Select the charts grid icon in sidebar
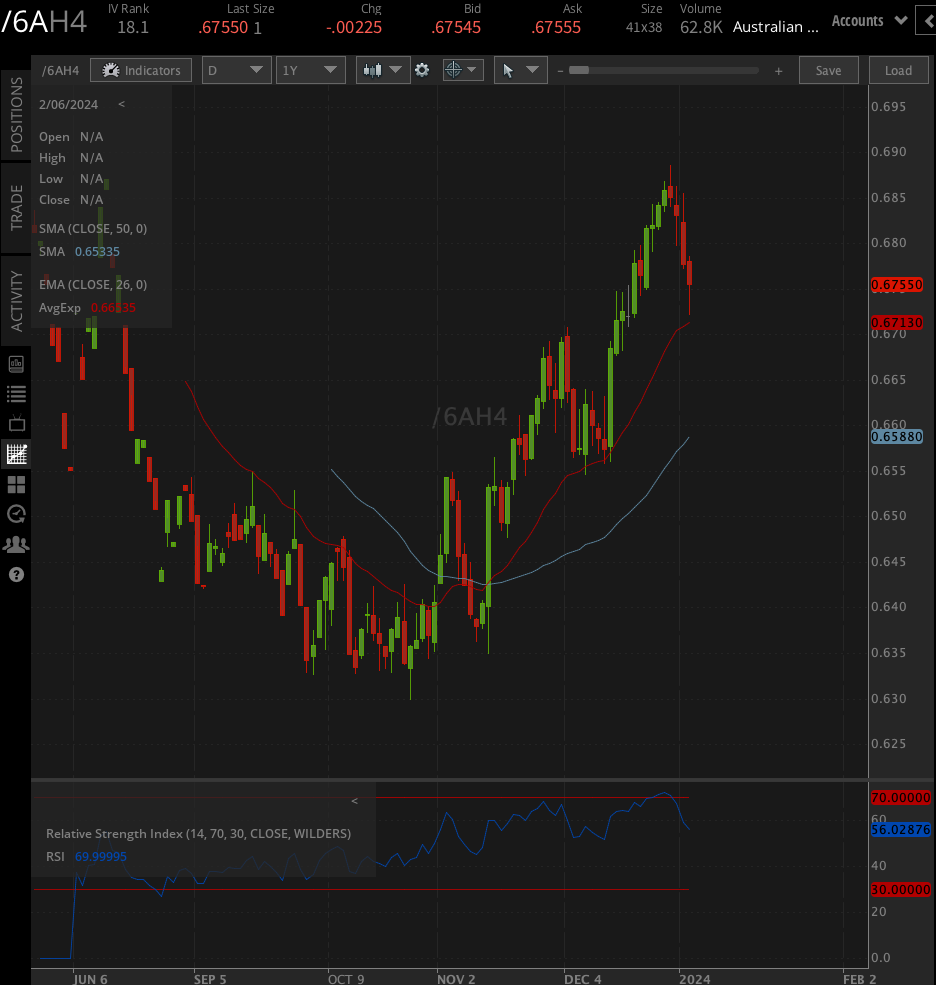 coord(16,454)
